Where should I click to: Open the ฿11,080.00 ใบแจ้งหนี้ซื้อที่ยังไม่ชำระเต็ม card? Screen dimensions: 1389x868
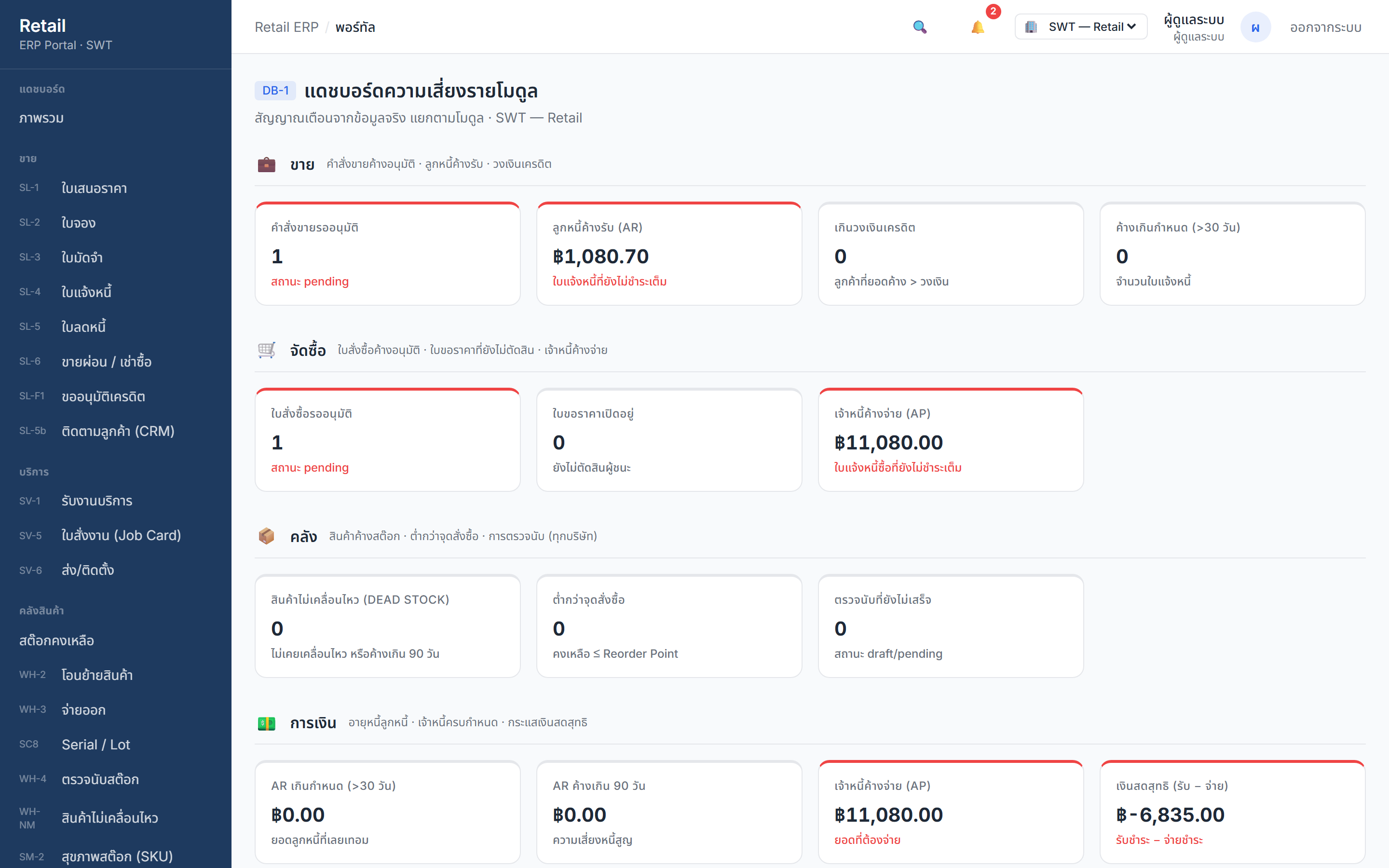tap(951, 440)
